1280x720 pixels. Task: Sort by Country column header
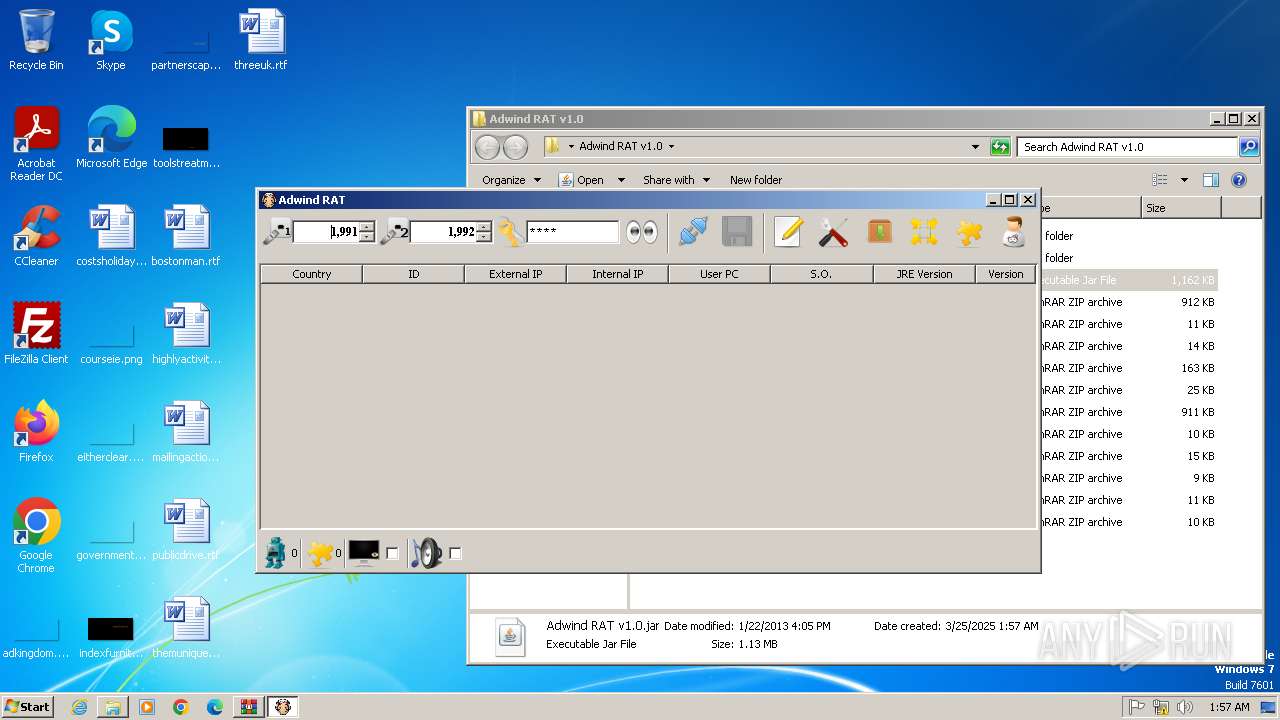(312, 274)
